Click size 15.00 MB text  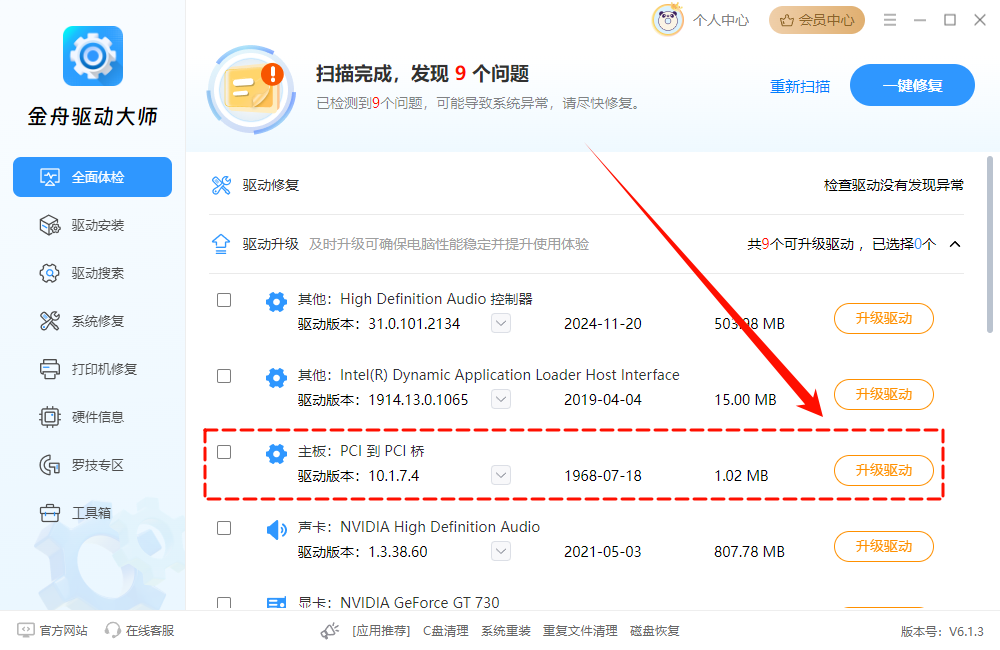click(x=745, y=400)
